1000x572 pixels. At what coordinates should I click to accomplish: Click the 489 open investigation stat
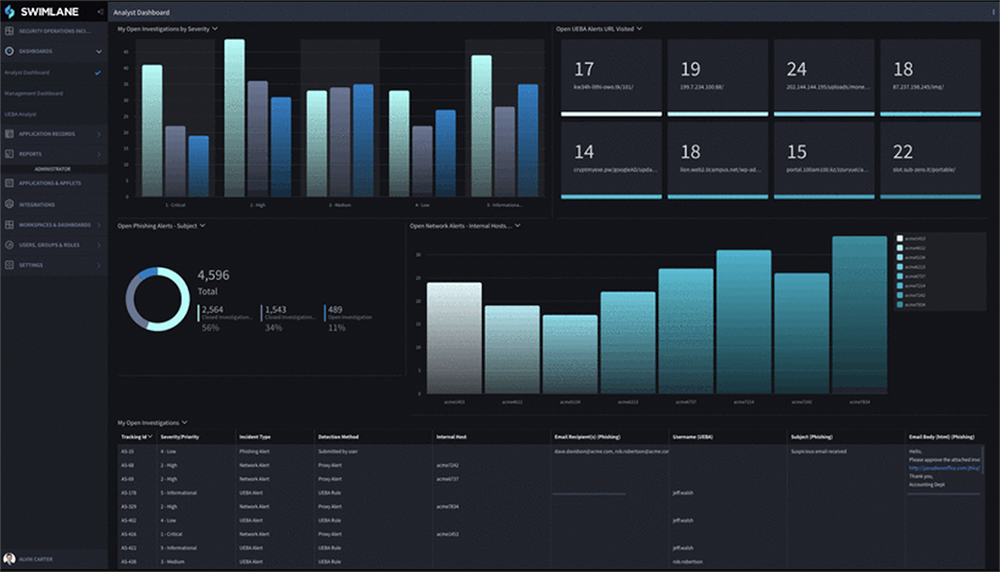348,318
